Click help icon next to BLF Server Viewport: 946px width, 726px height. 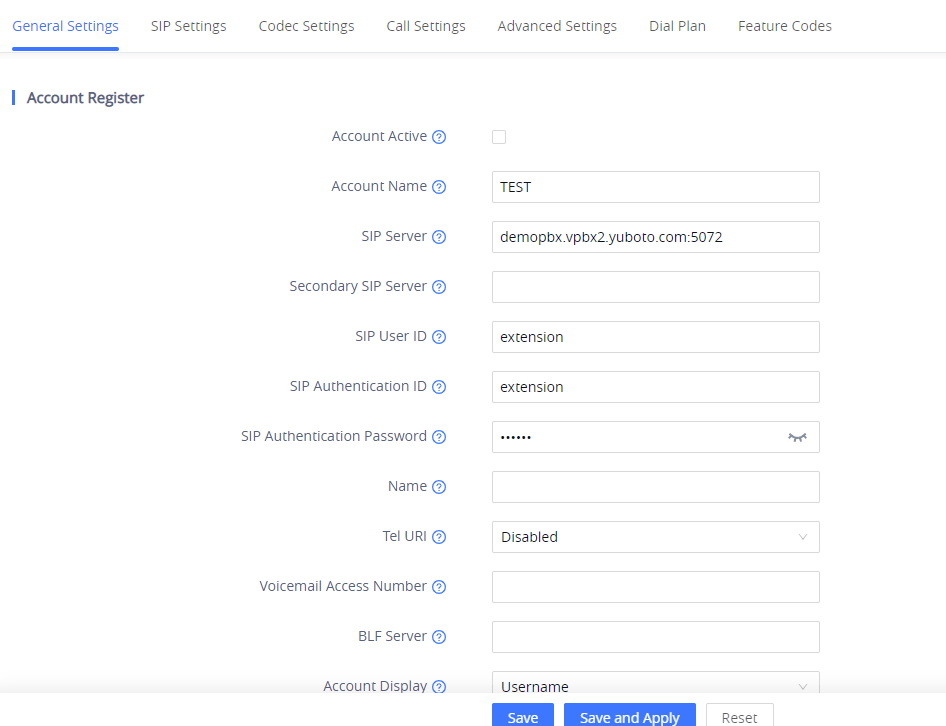pos(439,637)
